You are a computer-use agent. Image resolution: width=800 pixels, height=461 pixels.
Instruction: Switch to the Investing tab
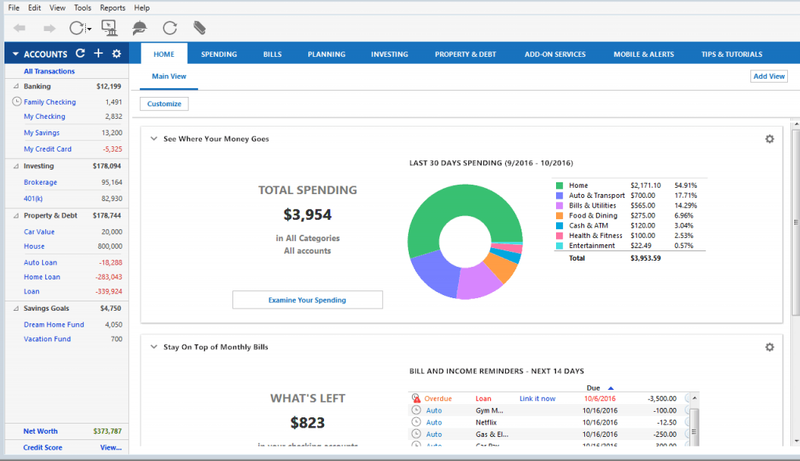click(389, 54)
